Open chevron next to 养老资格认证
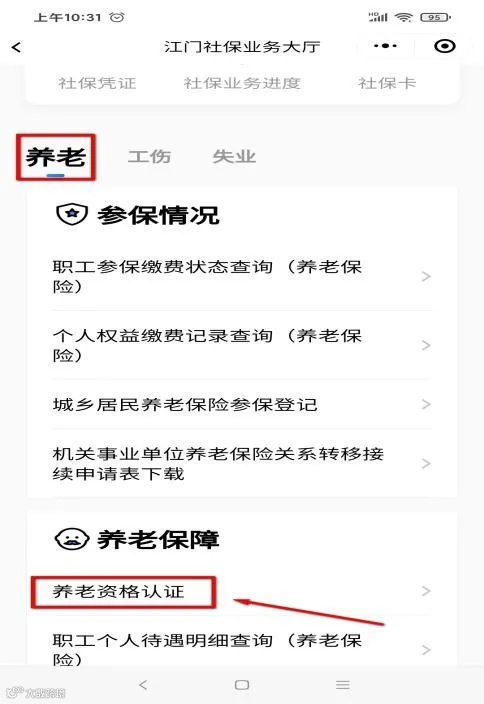This screenshot has width=484, height=704. [426, 591]
